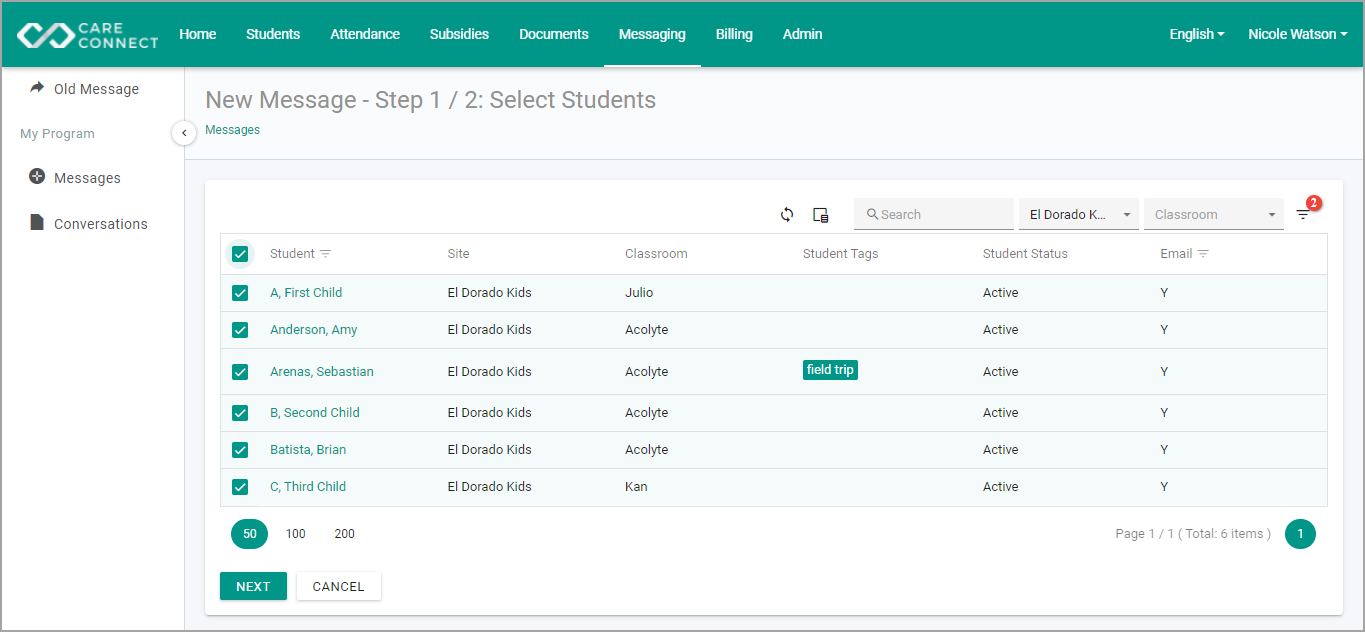This screenshot has width=1365, height=632.
Task: Open the C, Third Child student link
Action: click(308, 487)
